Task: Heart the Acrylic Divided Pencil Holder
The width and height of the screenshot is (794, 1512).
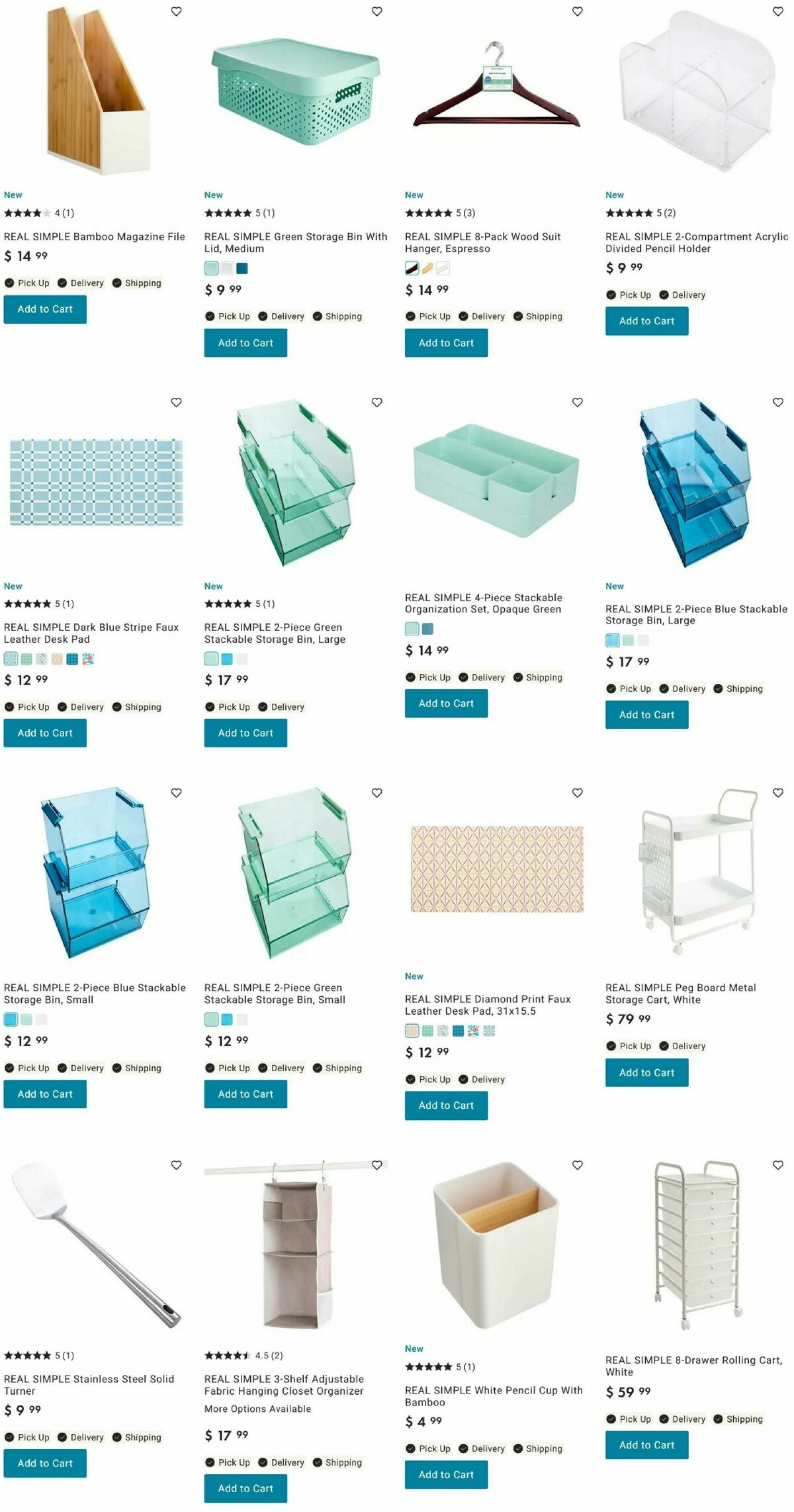Action: (x=777, y=11)
